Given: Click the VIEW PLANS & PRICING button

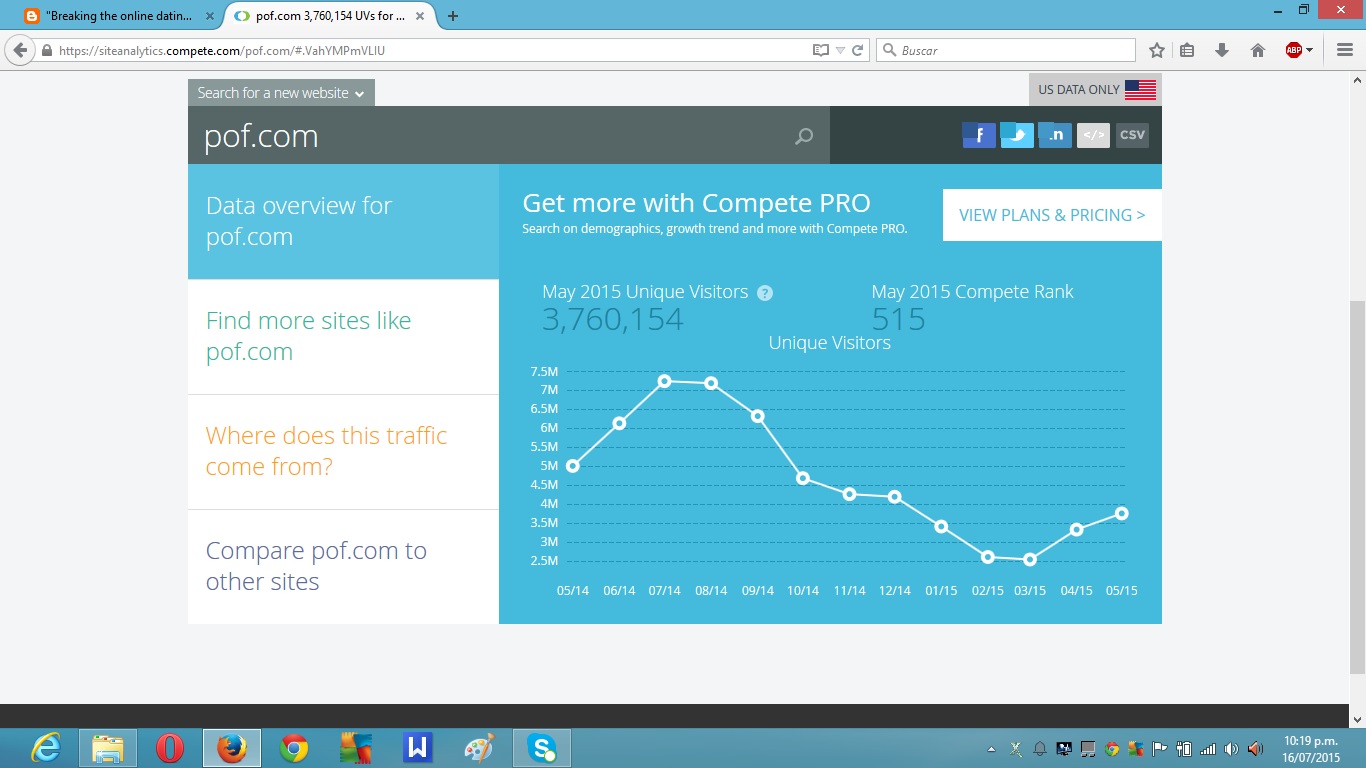Looking at the screenshot, I should pyautogui.click(x=1052, y=215).
